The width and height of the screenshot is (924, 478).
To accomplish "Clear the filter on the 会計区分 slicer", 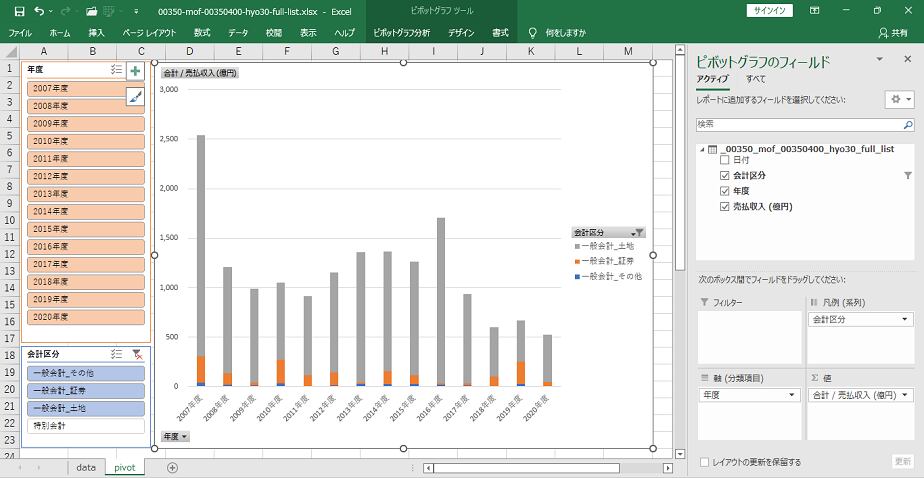I will tap(138, 354).
